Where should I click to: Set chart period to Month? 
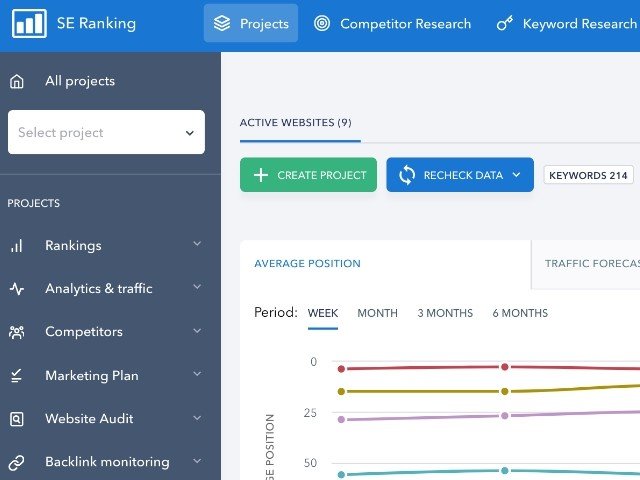pos(378,313)
